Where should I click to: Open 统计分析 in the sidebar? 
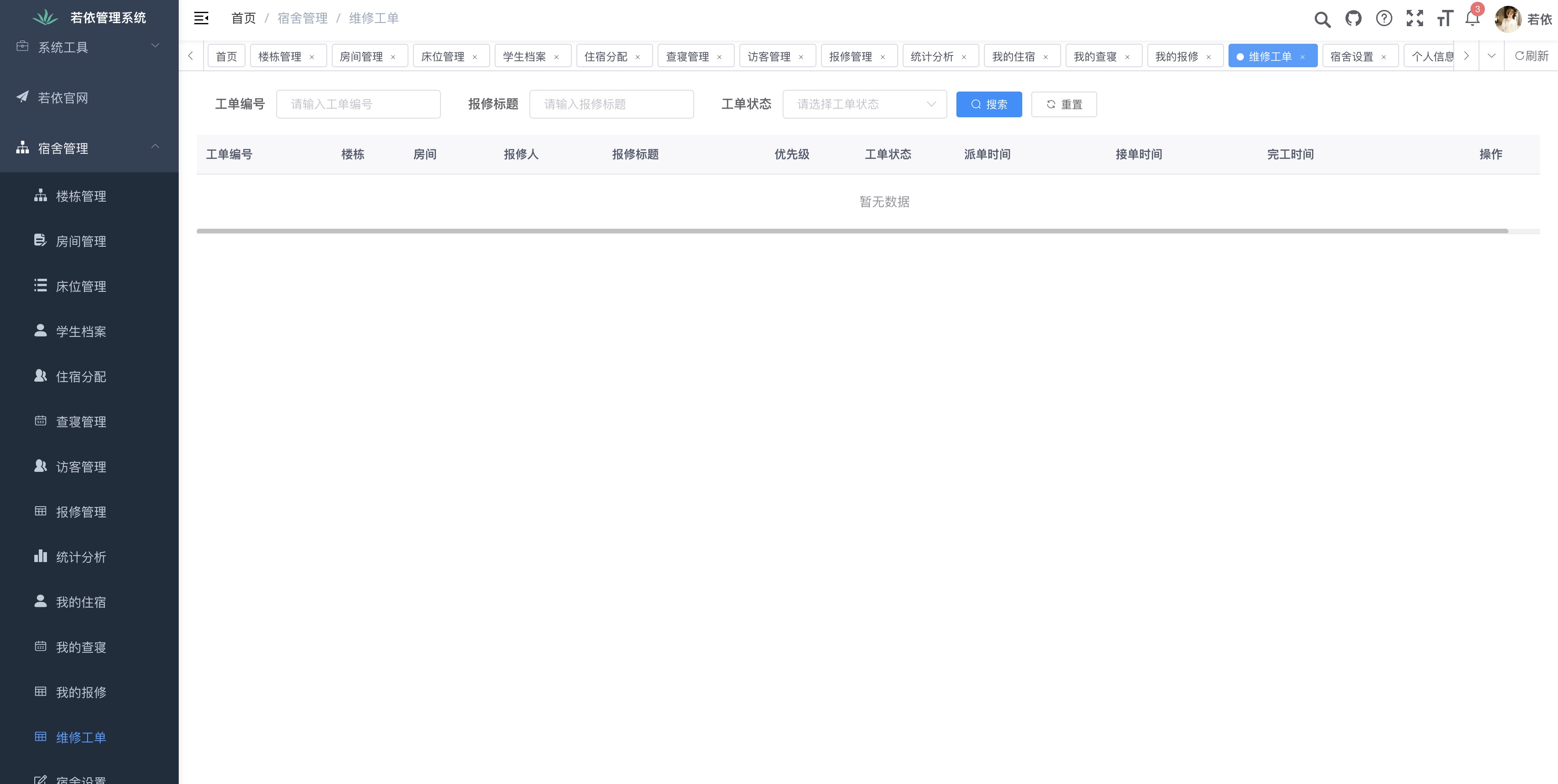89,557
